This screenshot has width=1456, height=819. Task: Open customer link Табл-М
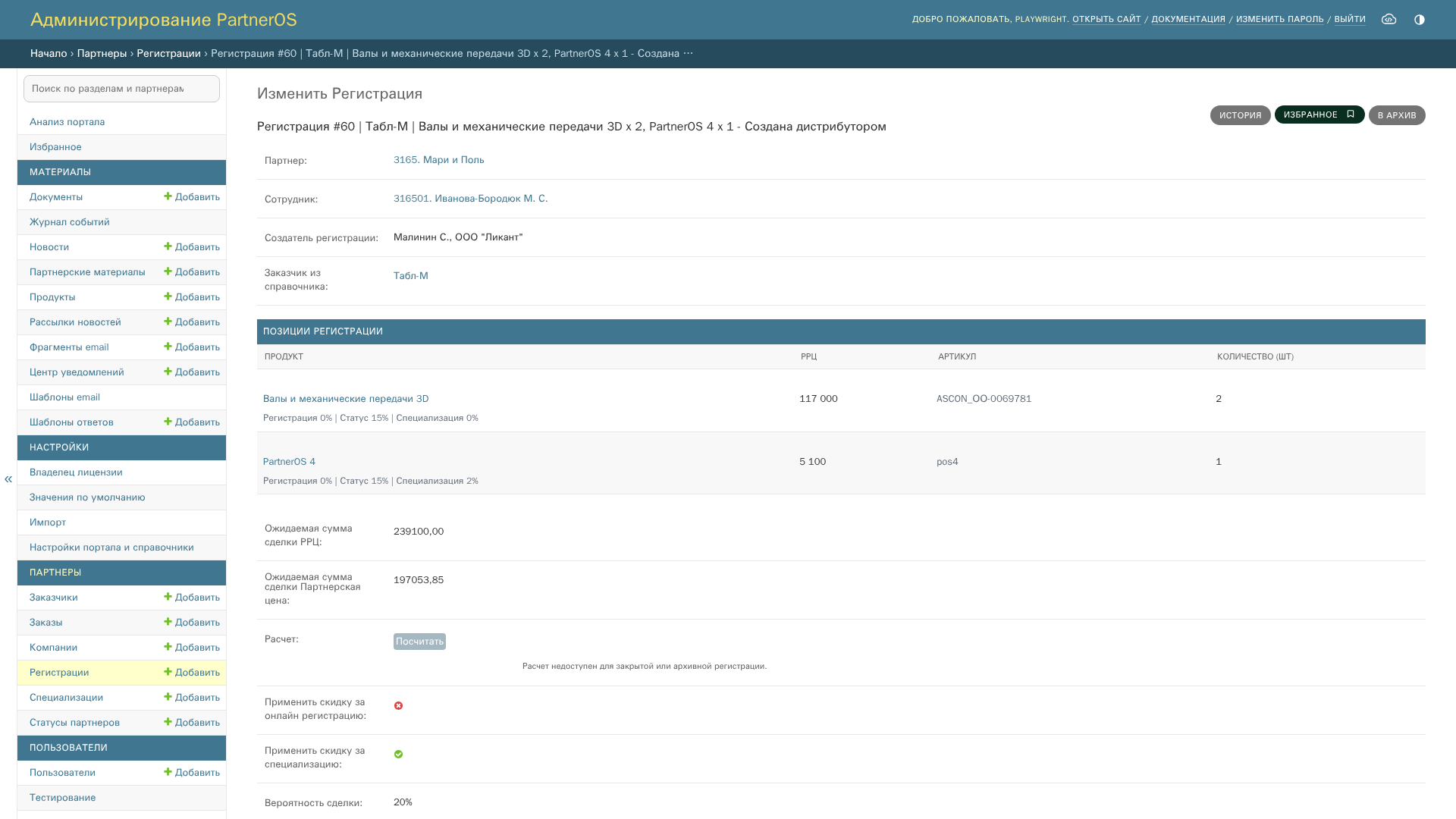tap(410, 276)
